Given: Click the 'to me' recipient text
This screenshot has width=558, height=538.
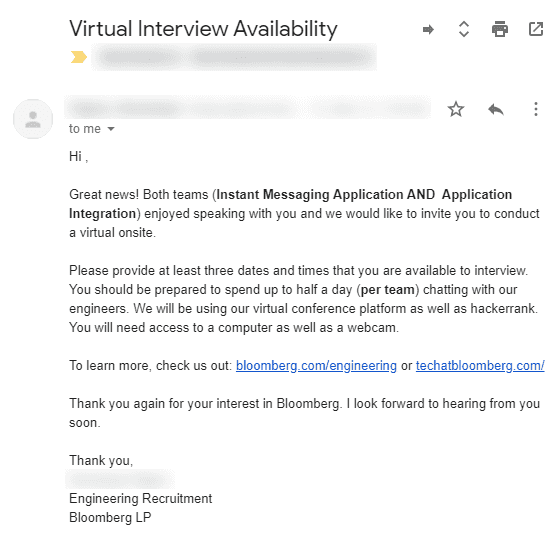Looking at the screenshot, I should [85, 129].
